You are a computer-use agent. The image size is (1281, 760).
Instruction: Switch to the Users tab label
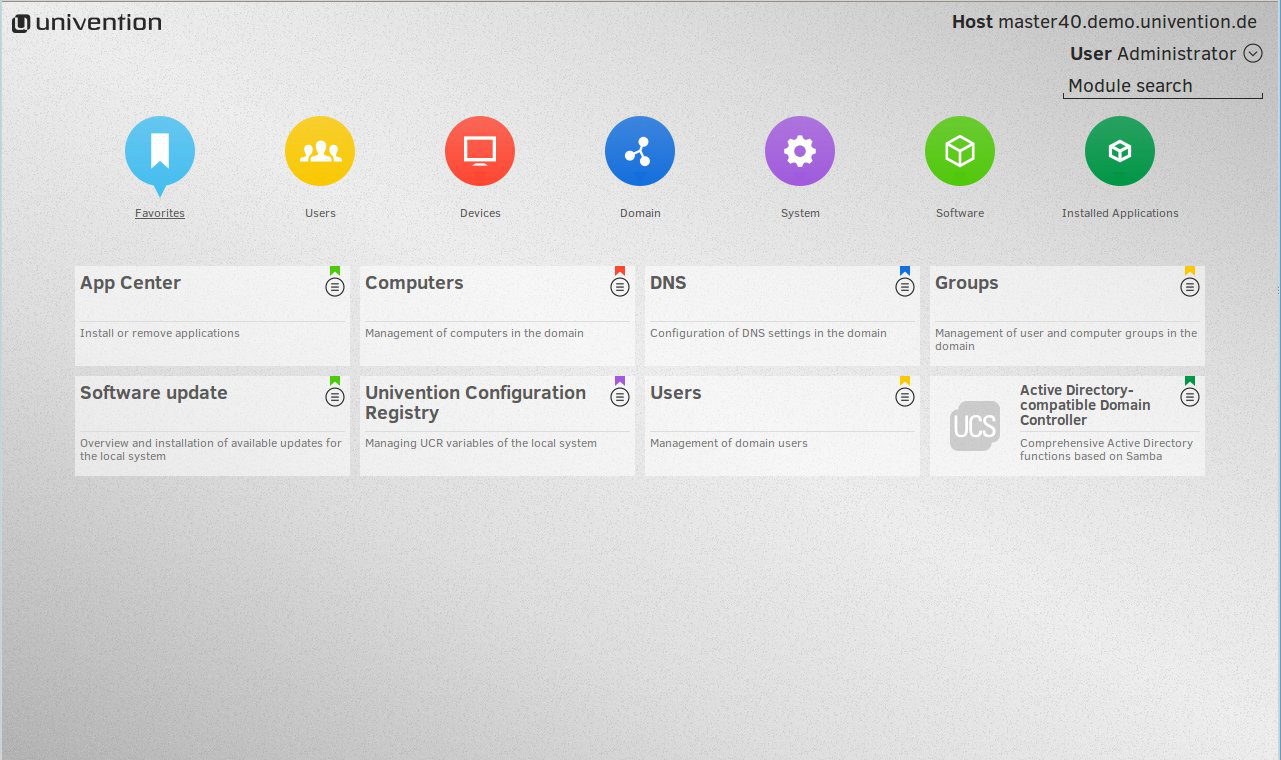320,213
